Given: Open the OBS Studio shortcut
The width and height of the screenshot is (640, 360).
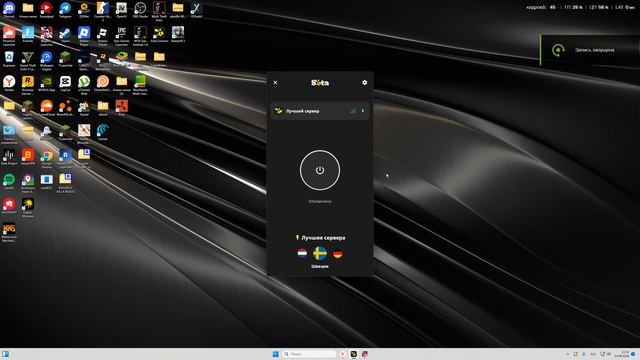Looking at the screenshot, I should click(x=140, y=10).
